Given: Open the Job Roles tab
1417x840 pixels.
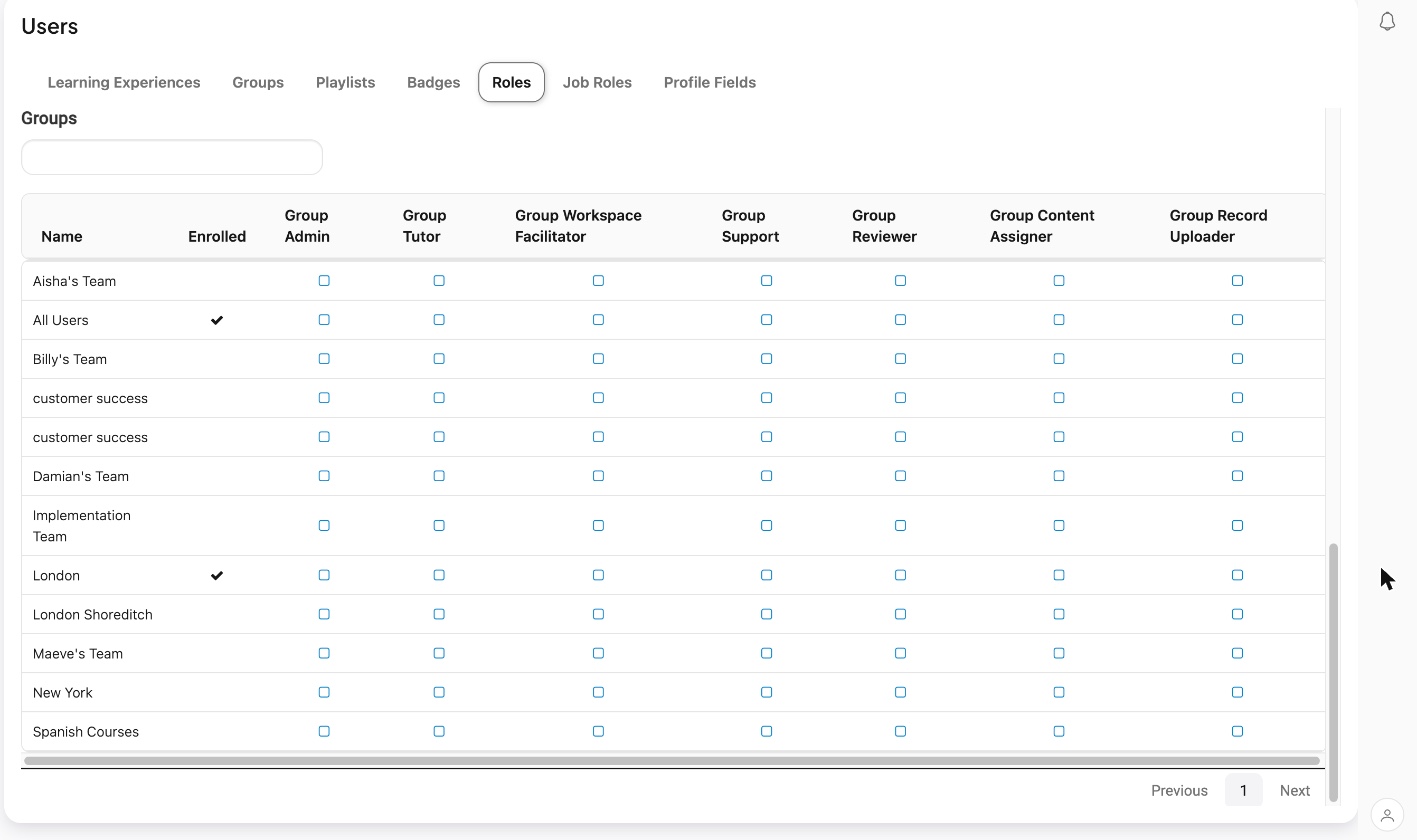Looking at the screenshot, I should [597, 82].
